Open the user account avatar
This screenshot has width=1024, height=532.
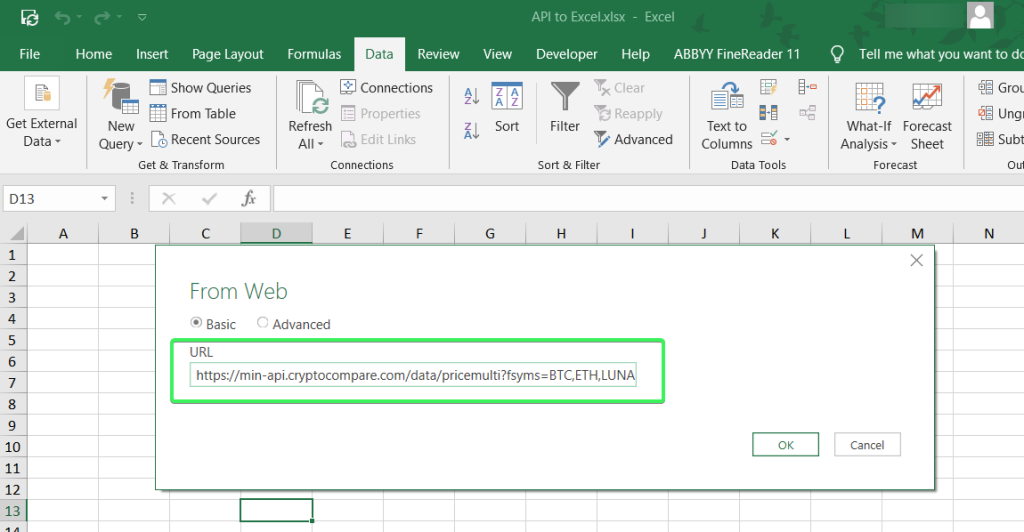(980, 16)
